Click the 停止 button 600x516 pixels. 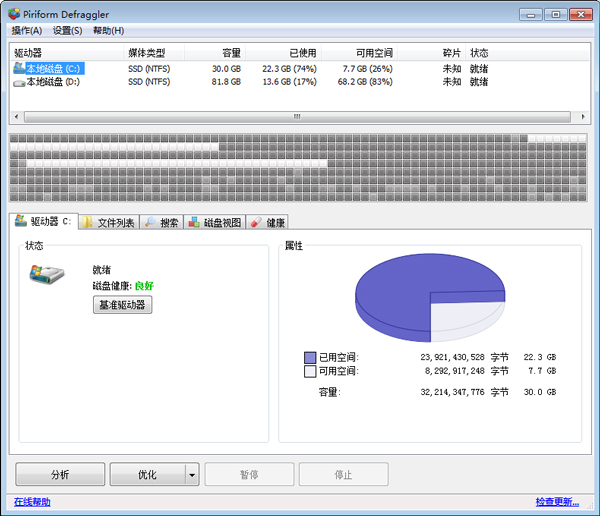(344, 474)
